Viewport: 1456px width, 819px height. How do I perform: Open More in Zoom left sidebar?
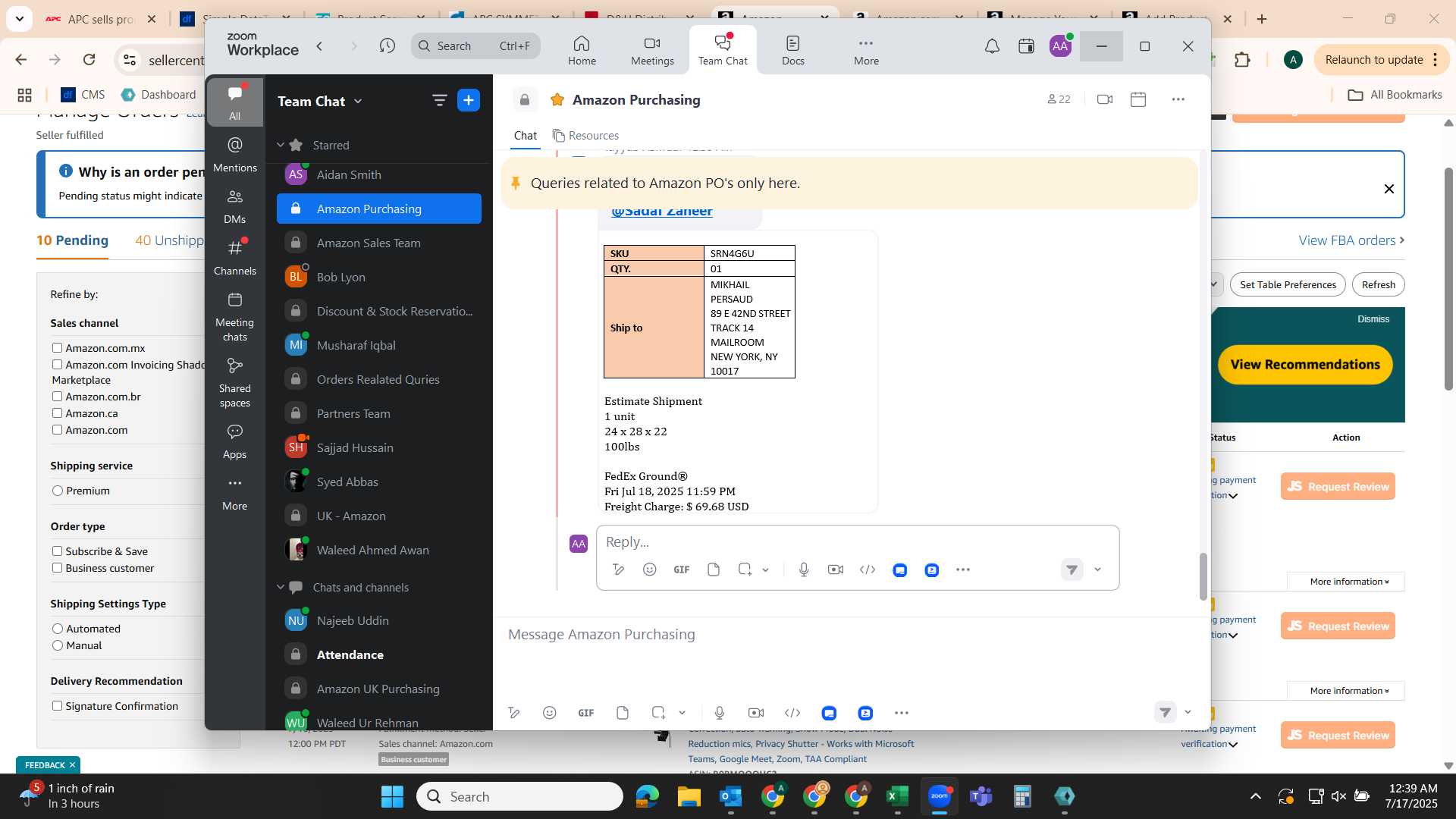click(x=235, y=493)
